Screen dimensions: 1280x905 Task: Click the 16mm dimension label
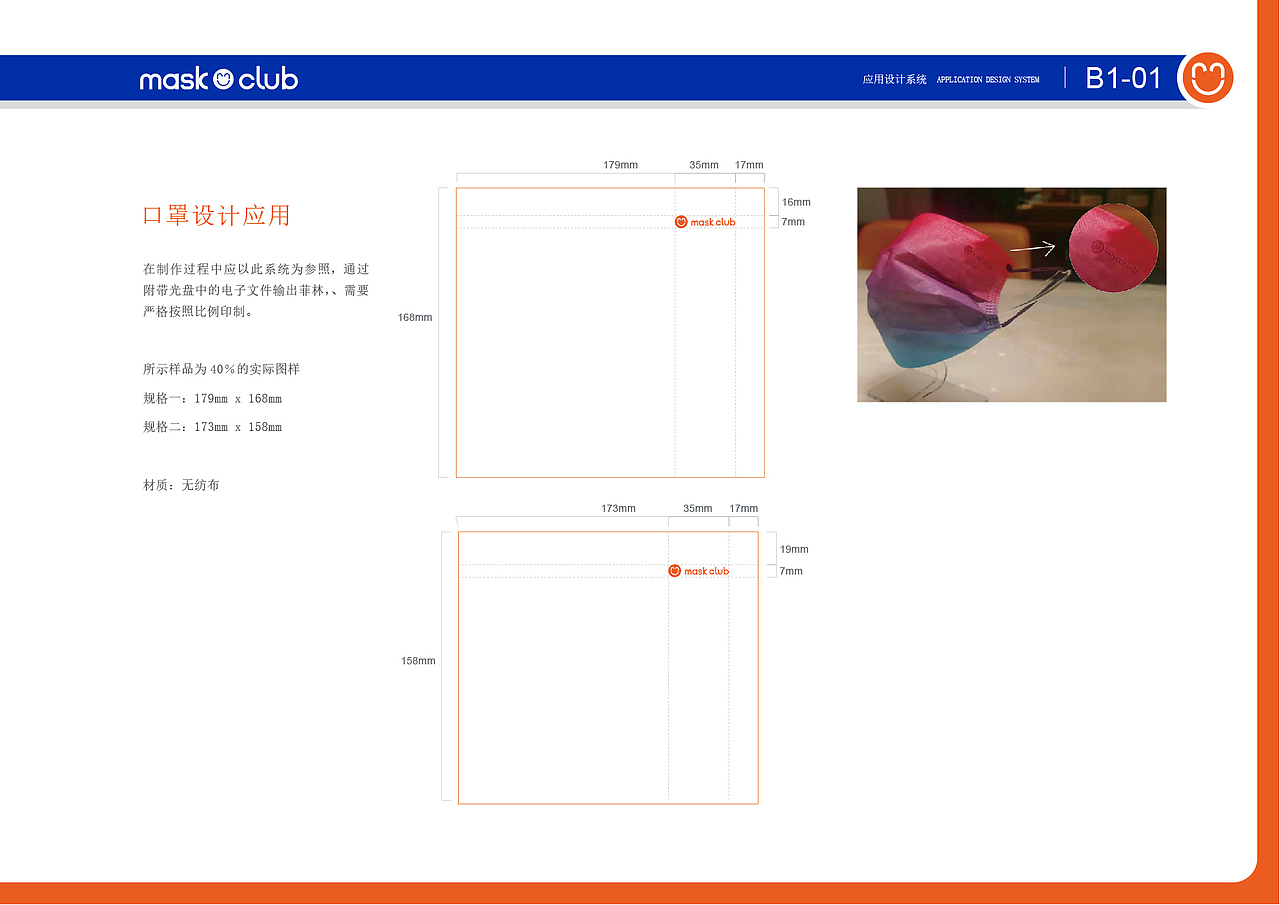tap(796, 202)
